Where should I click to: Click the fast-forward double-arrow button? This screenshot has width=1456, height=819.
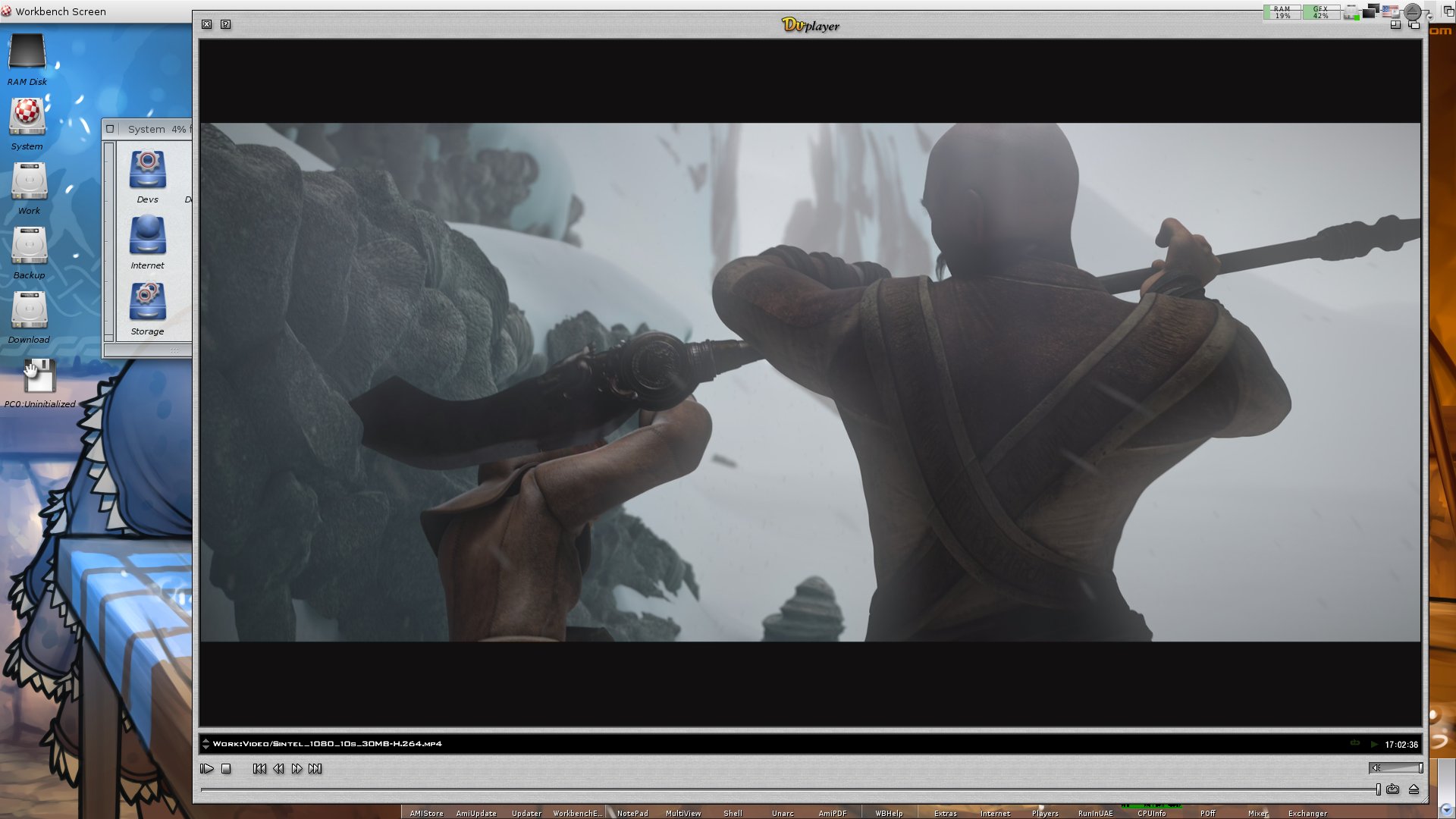pos(297,769)
